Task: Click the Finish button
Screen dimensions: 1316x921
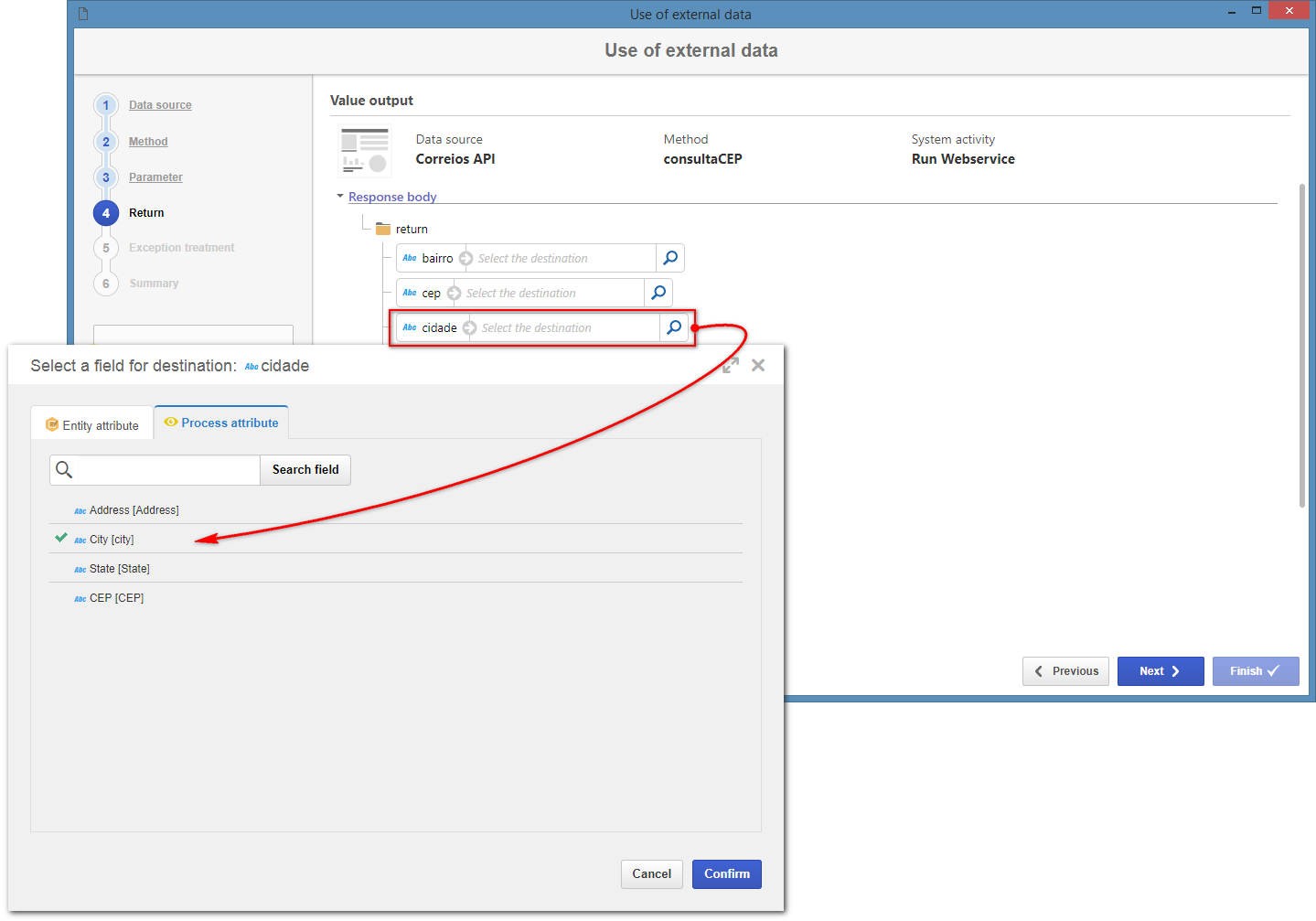Action: click(1256, 670)
